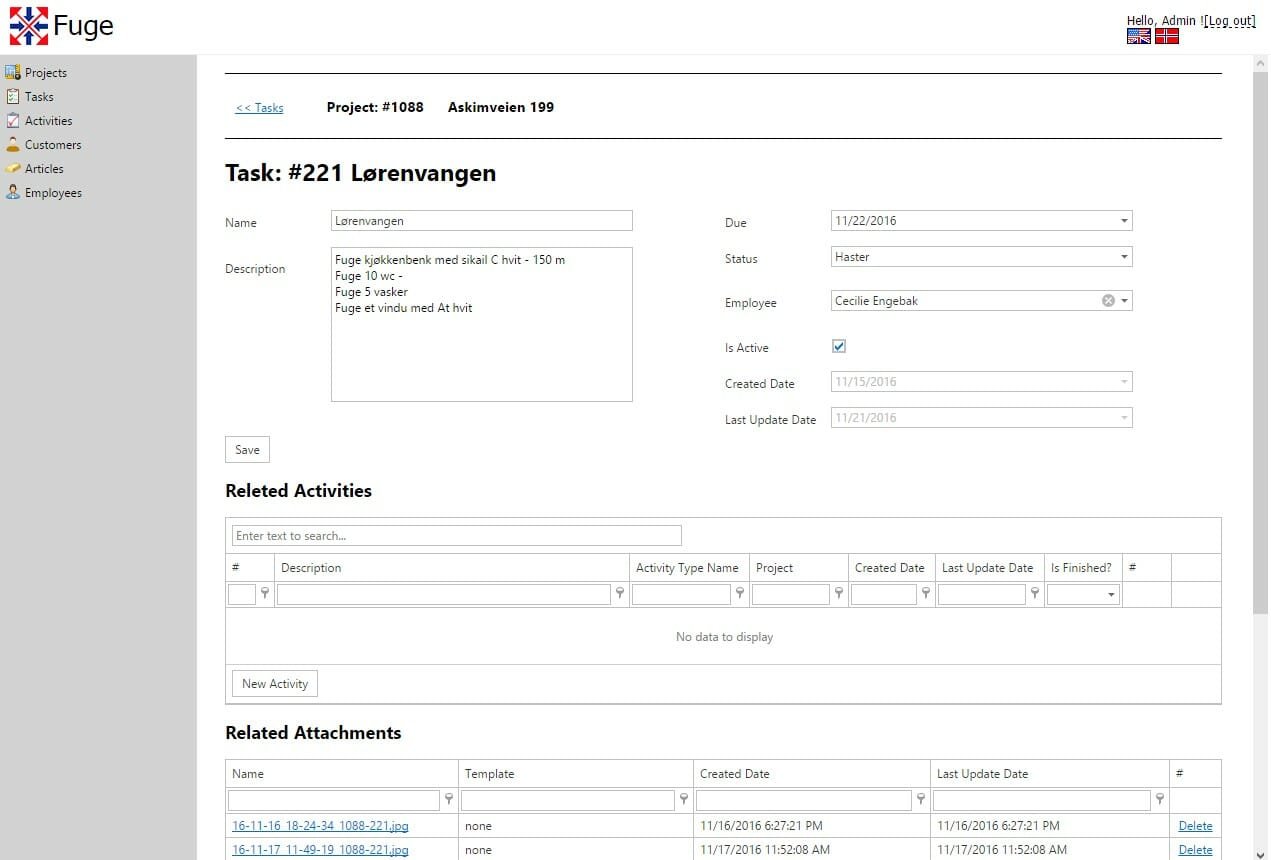Open the Due date dropdown
1271x860 pixels.
pyautogui.click(x=1123, y=221)
